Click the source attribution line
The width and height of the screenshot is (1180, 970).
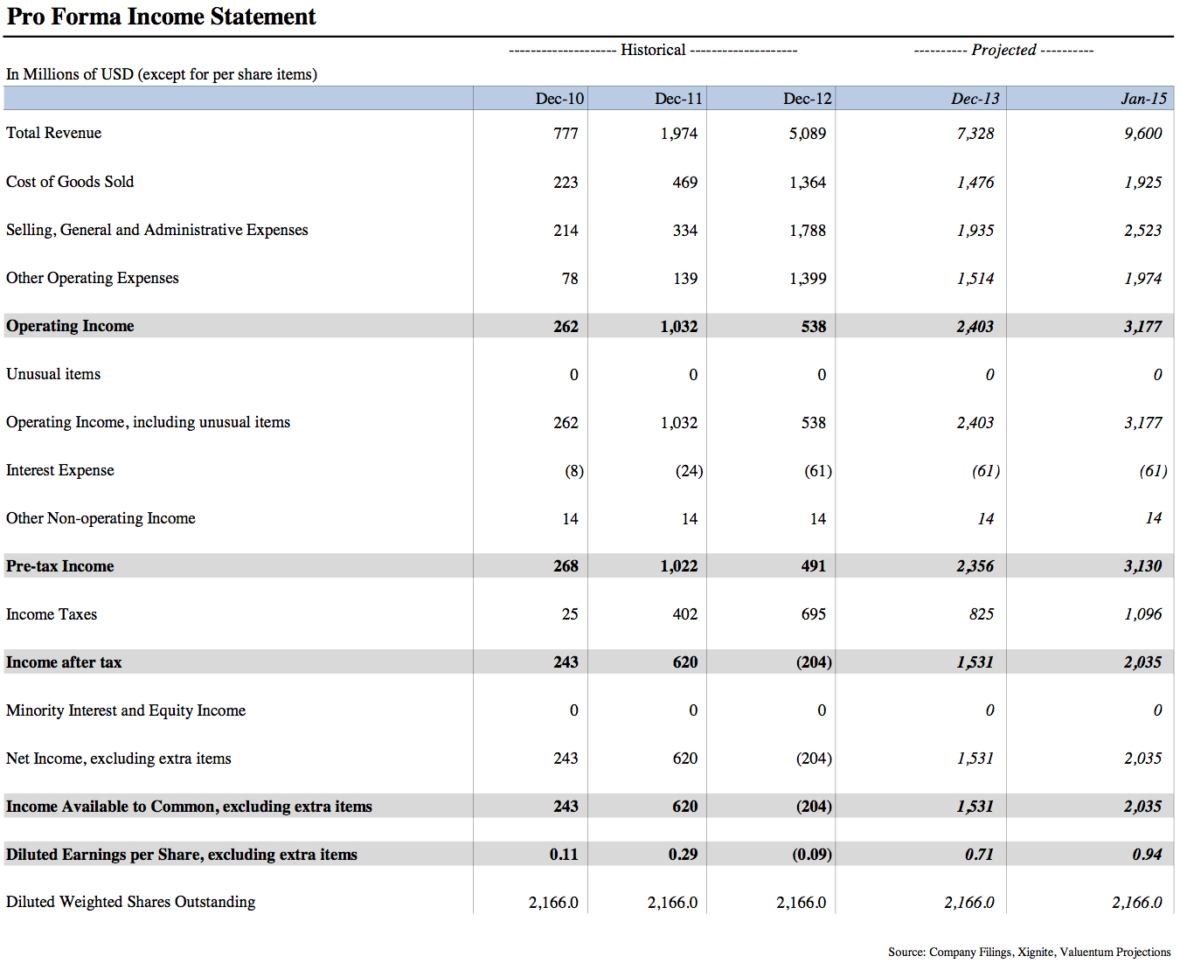pyautogui.click(x=1029, y=952)
